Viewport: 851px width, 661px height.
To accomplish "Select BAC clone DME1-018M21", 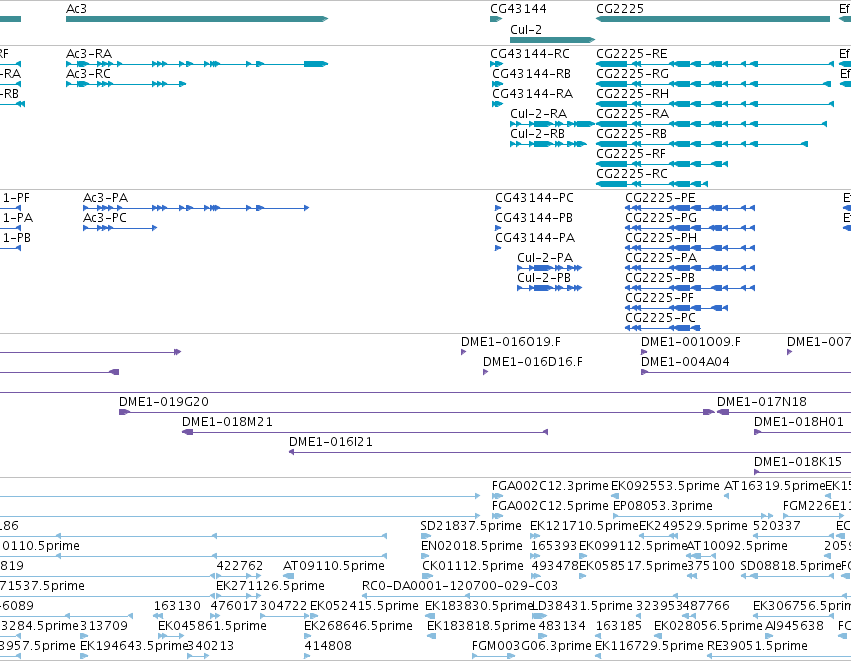I will (365, 433).
